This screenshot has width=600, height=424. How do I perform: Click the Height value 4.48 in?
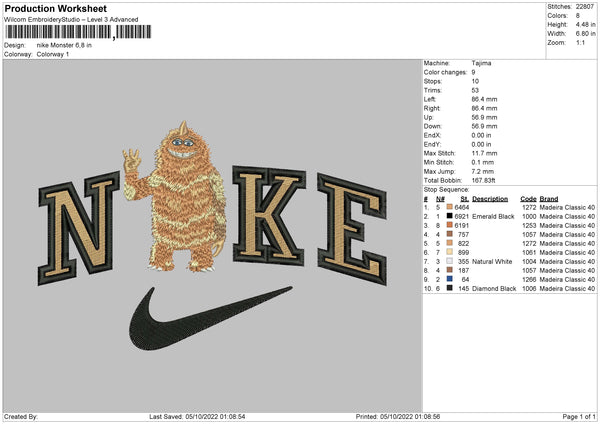pyautogui.click(x=585, y=24)
